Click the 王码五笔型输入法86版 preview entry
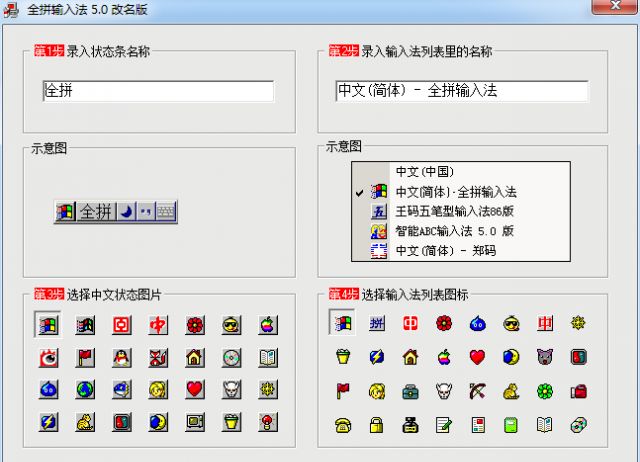This screenshot has width=640, height=462. (x=460, y=211)
